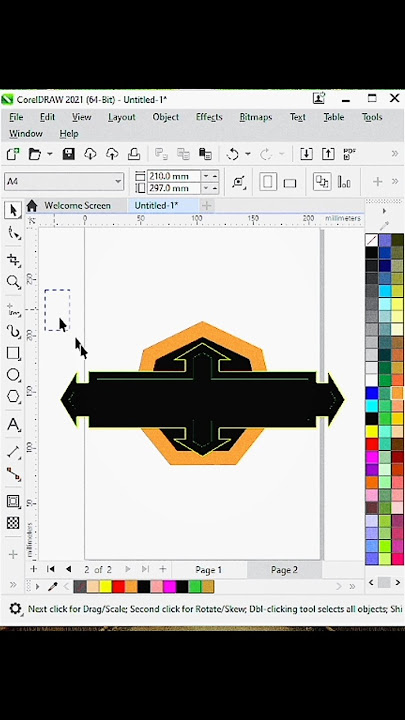This screenshot has height=720, width=405.
Task: Switch to Page 1 tab
Action: pos(208,570)
